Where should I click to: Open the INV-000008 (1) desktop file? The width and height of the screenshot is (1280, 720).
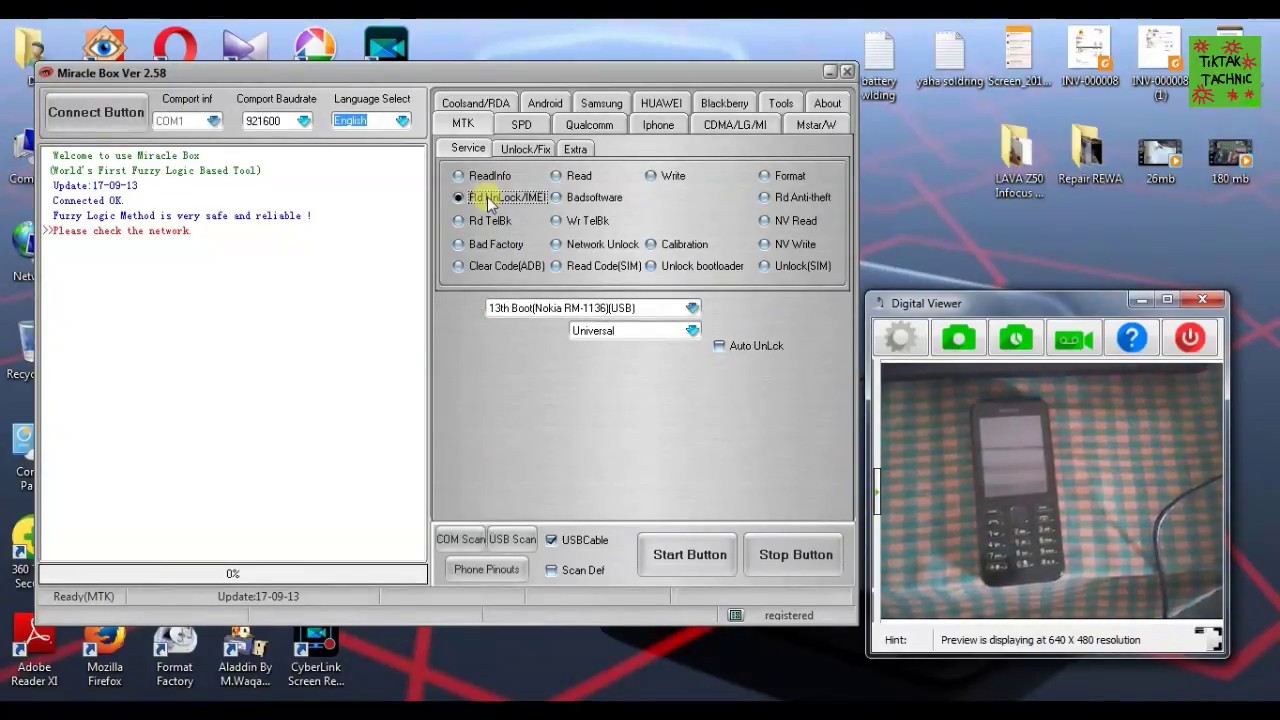point(1160,64)
